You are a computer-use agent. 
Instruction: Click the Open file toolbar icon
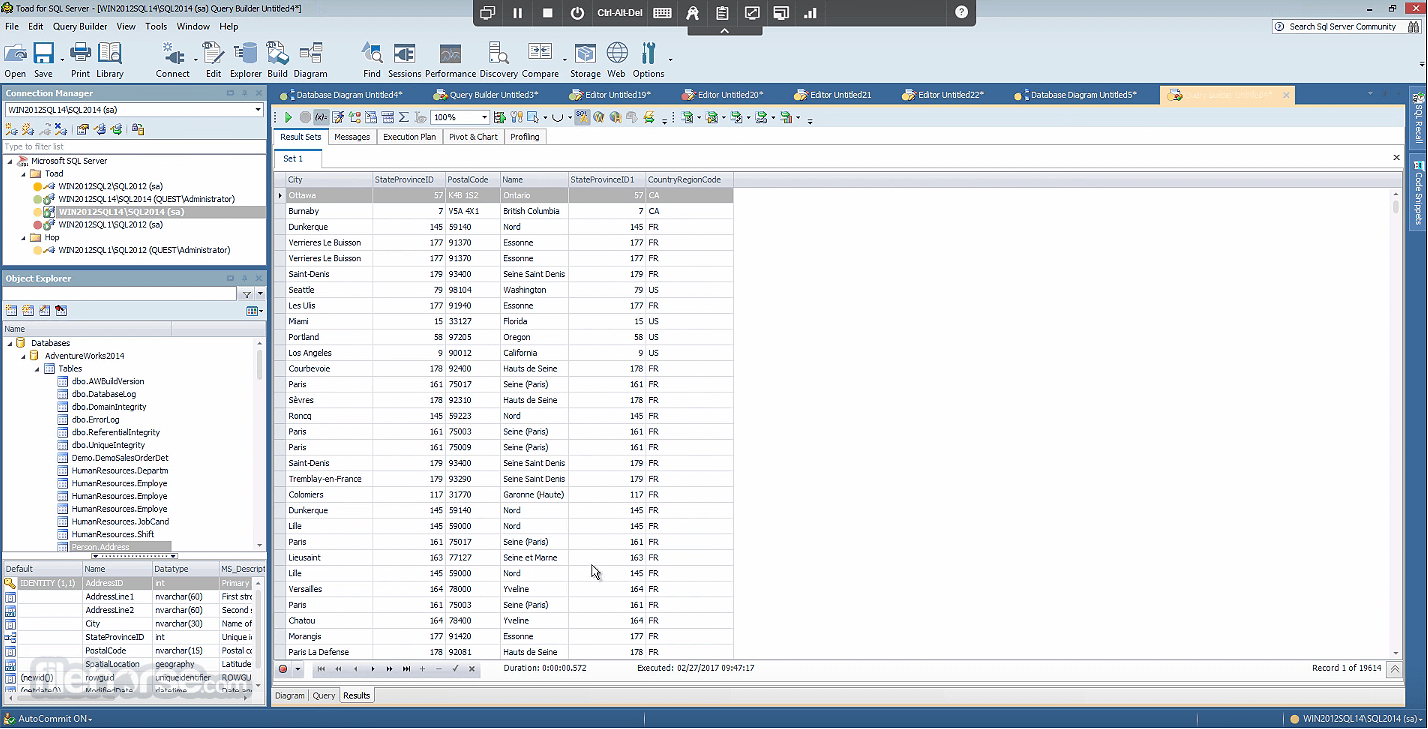[x=15, y=59]
